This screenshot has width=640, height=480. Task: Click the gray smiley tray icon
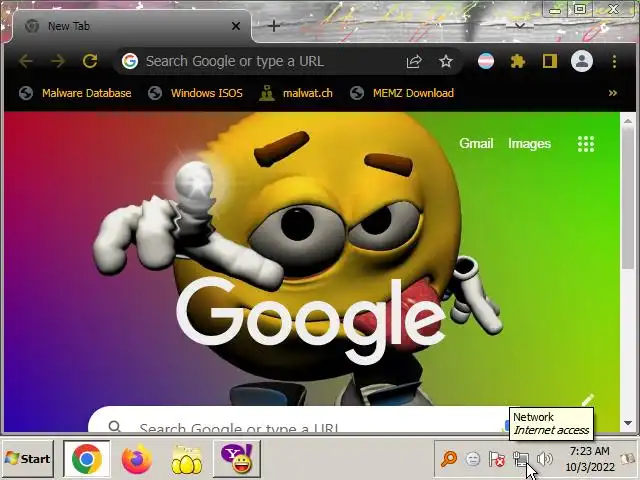(x=473, y=459)
